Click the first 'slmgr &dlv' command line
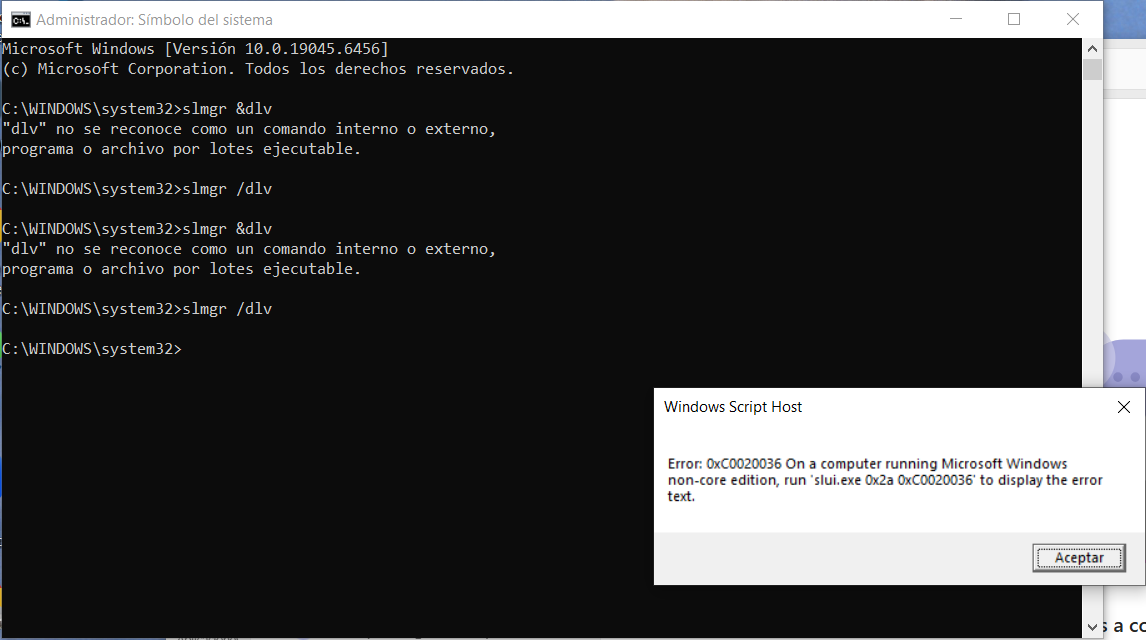Image resolution: width=1146 pixels, height=640 pixels. pos(137,109)
